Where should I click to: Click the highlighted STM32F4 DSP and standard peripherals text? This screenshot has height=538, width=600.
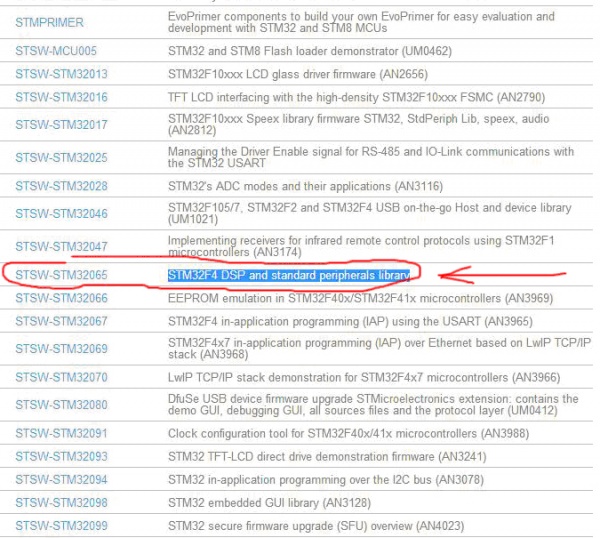click(289, 275)
